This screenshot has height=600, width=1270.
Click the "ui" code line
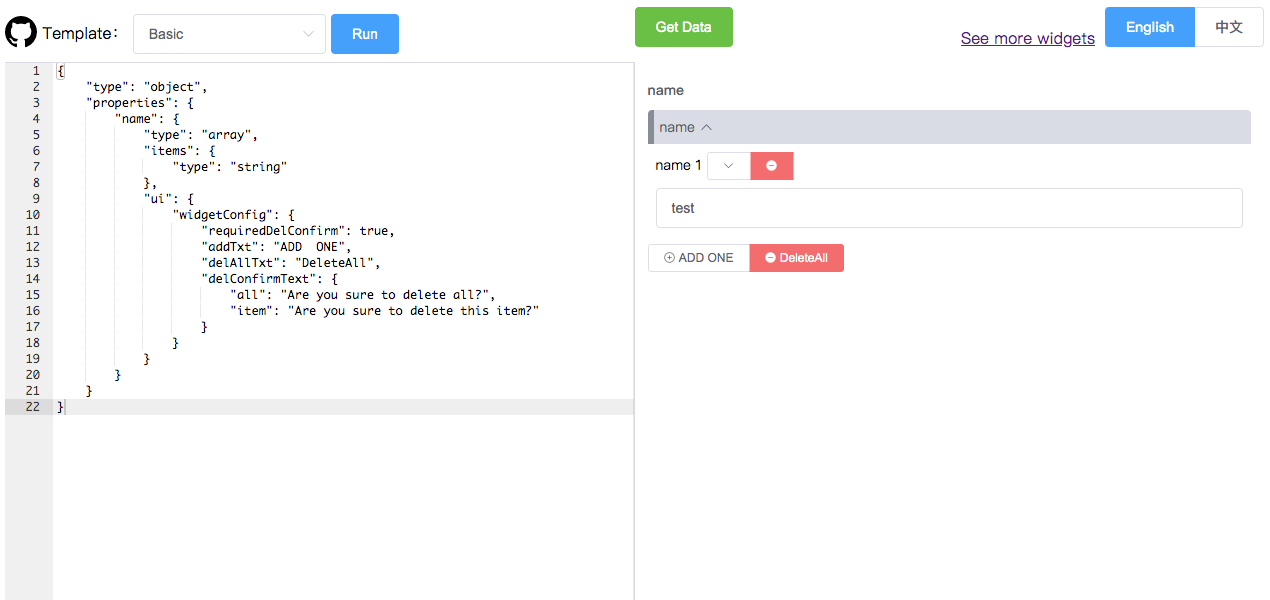(x=168, y=199)
